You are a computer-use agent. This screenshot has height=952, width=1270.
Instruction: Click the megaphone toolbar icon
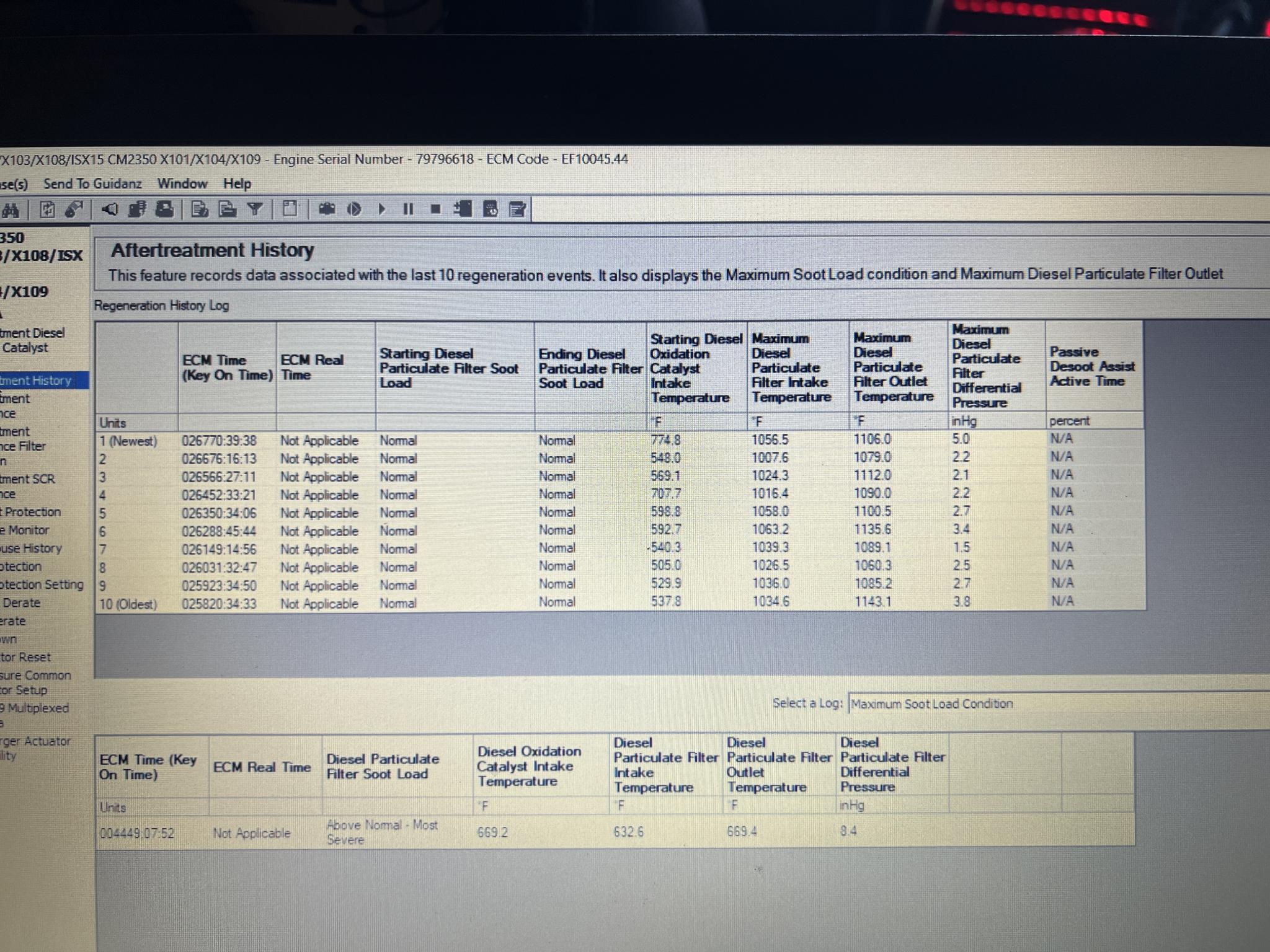pos(110,209)
